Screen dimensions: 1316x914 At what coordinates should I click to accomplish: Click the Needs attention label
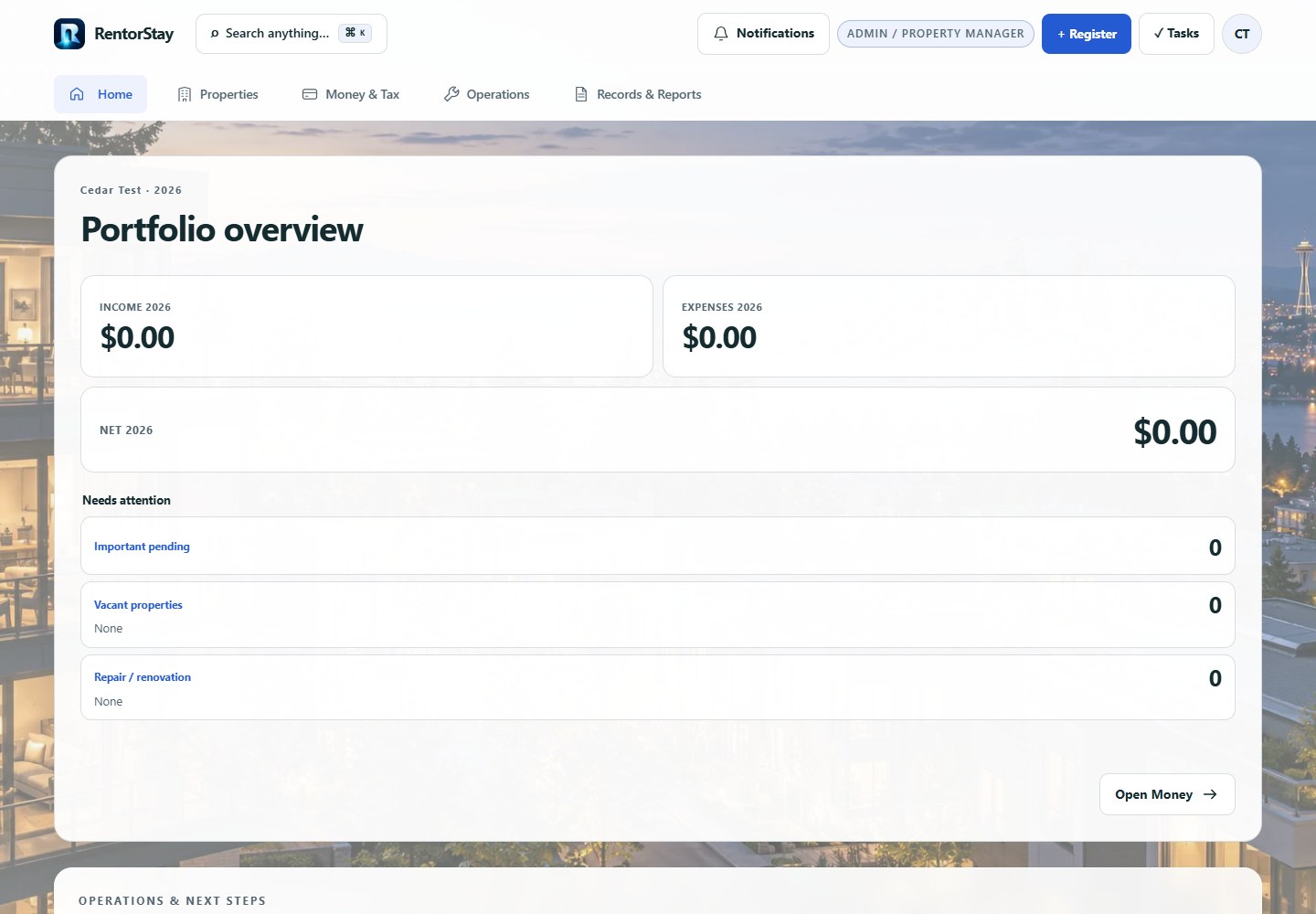(x=126, y=500)
